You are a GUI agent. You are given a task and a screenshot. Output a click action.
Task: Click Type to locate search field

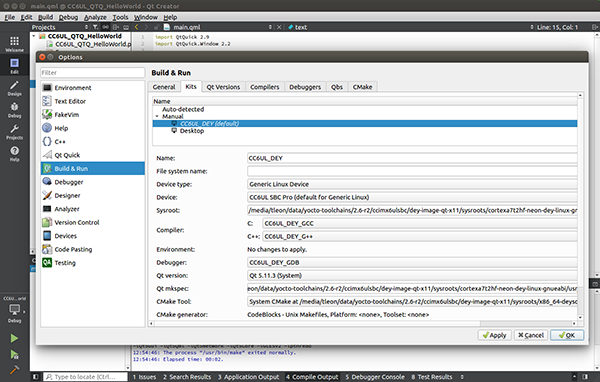click(x=85, y=377)
